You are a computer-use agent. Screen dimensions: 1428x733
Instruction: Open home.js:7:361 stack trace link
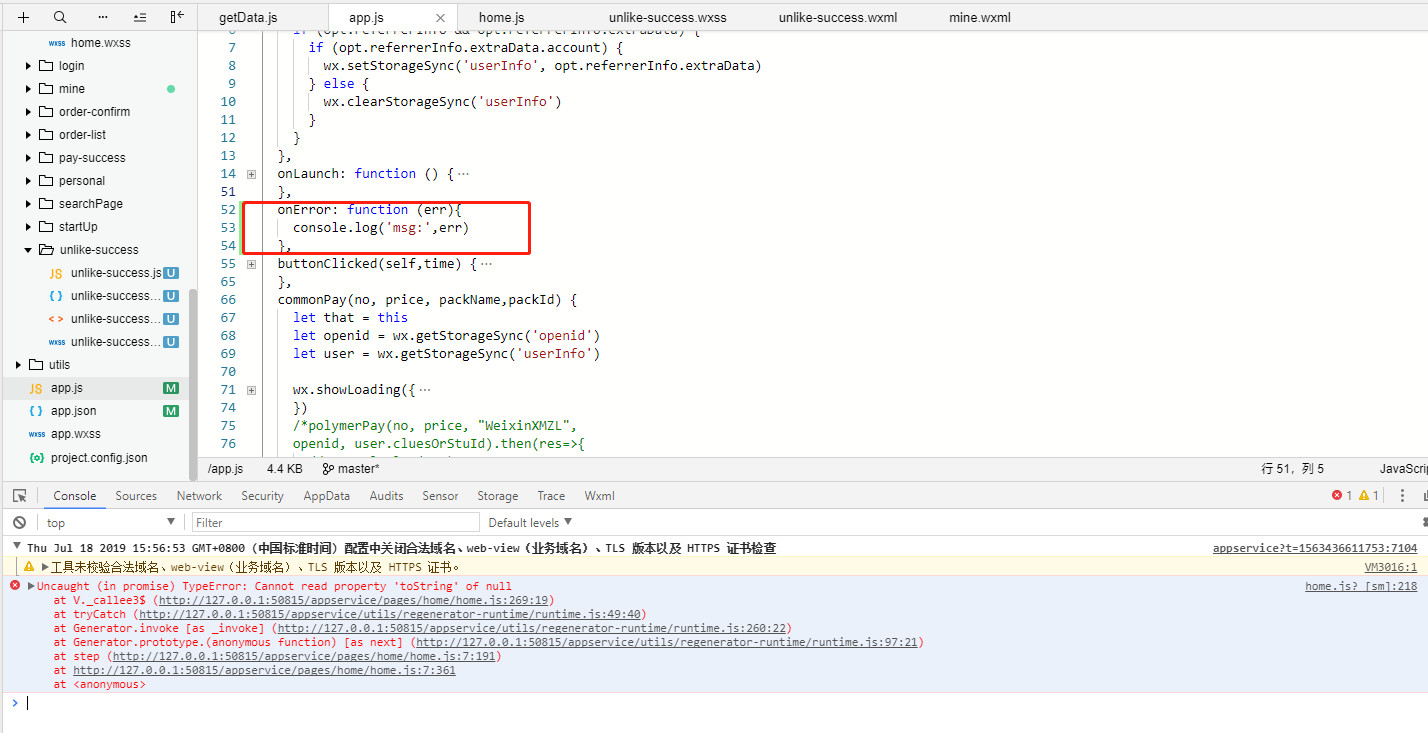tap(264, 670)
